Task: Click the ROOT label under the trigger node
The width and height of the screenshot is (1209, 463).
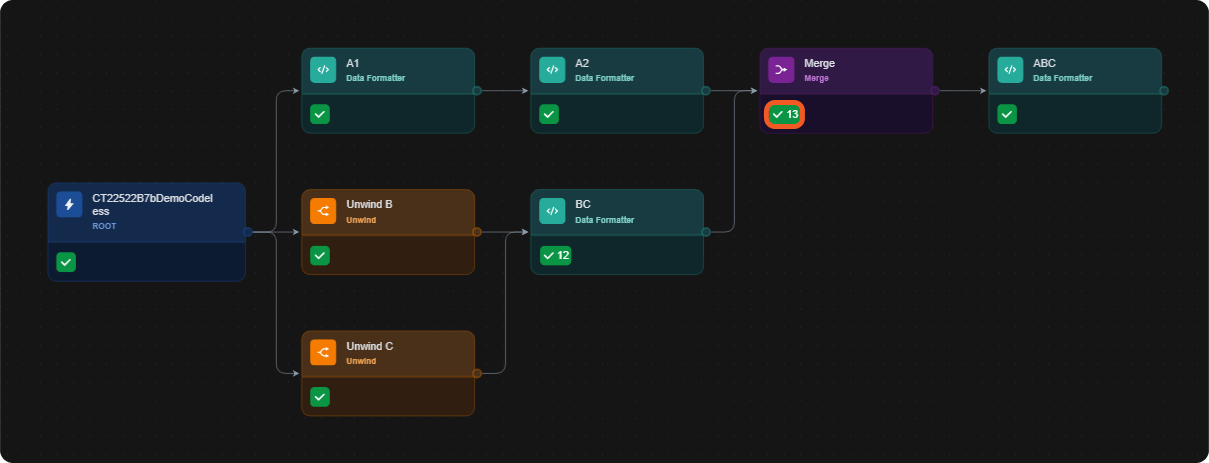Action: (x=105, y=226)
